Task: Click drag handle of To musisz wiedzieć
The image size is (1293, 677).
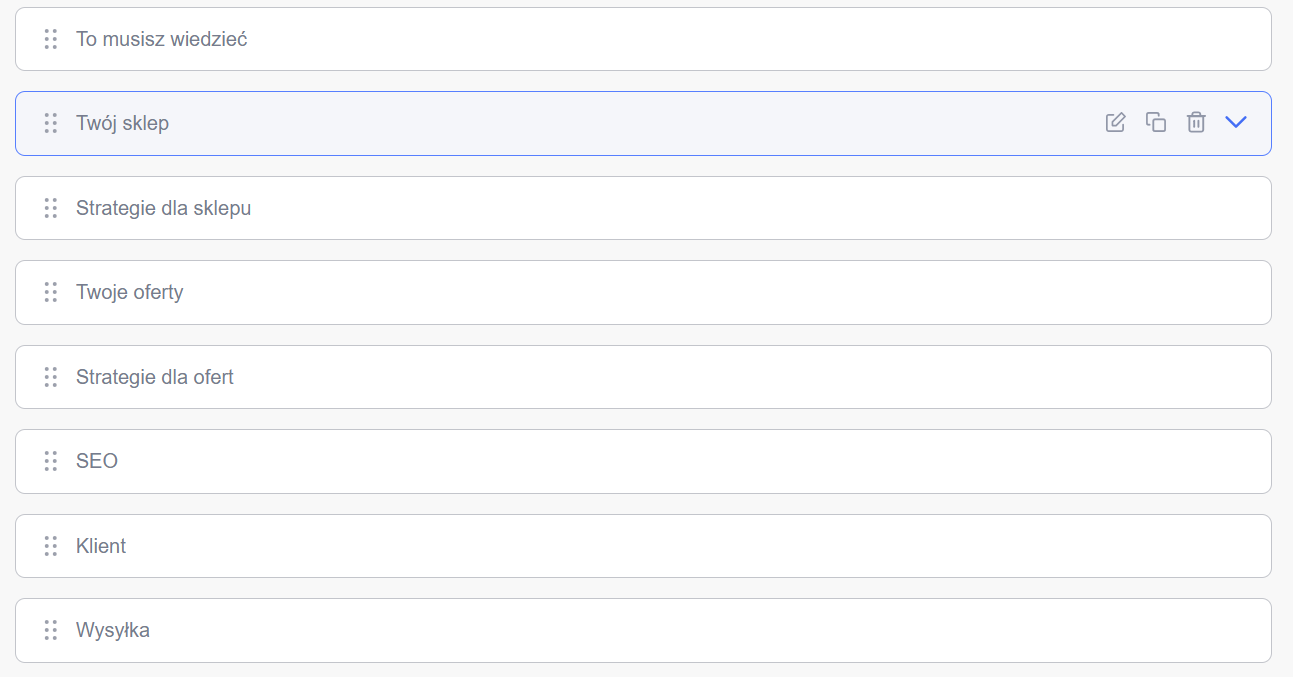Action: (51, 39)
